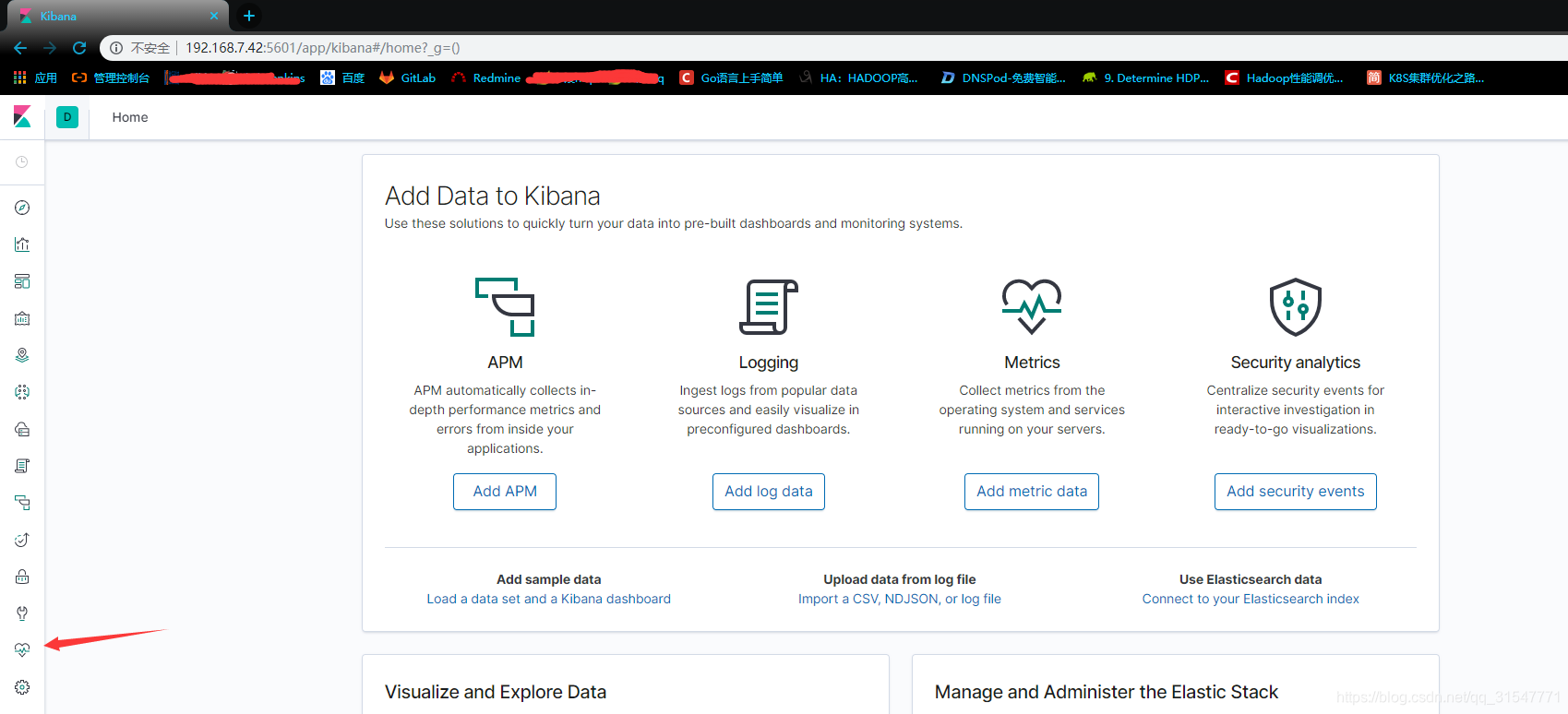Image resolution: width=1568 pixels, height=714 pixels.
Task: Open Uptime icon in sidebar
Action: [22, 540]
